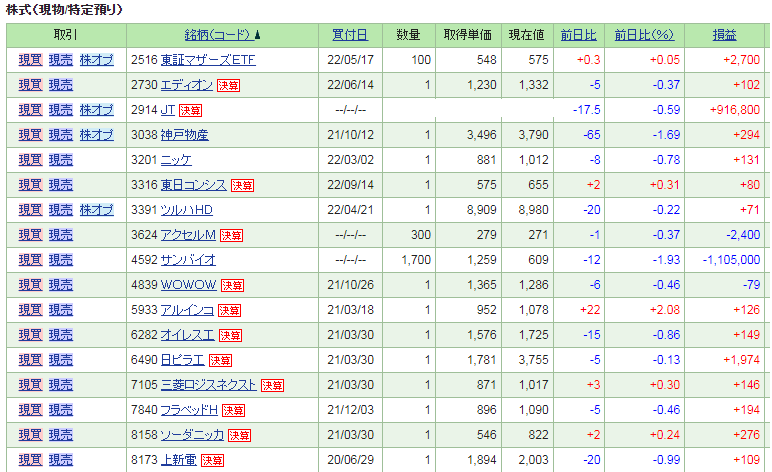Click the 決算 badge next to オイレス工
The width and height of the screenshot is (772, 472).
point(230,336)
